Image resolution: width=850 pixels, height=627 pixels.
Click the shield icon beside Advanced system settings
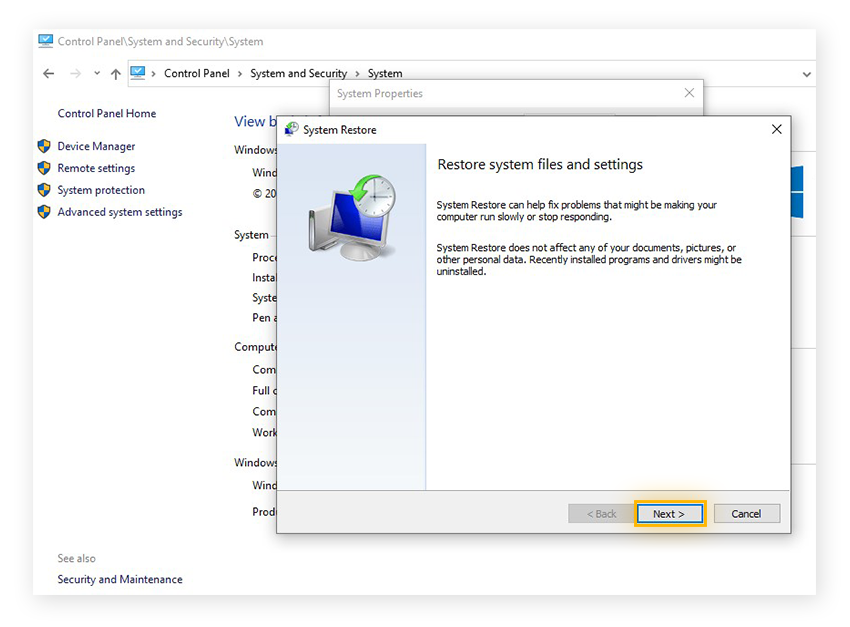click(x=44, y=212)
